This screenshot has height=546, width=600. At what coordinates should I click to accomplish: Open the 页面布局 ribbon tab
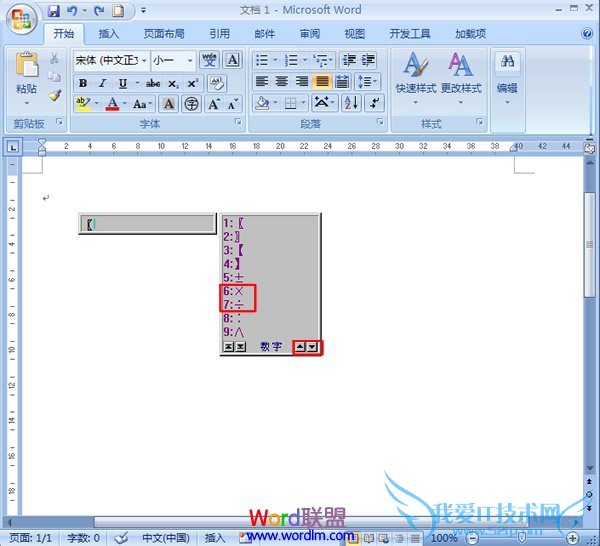coord(162,33)
